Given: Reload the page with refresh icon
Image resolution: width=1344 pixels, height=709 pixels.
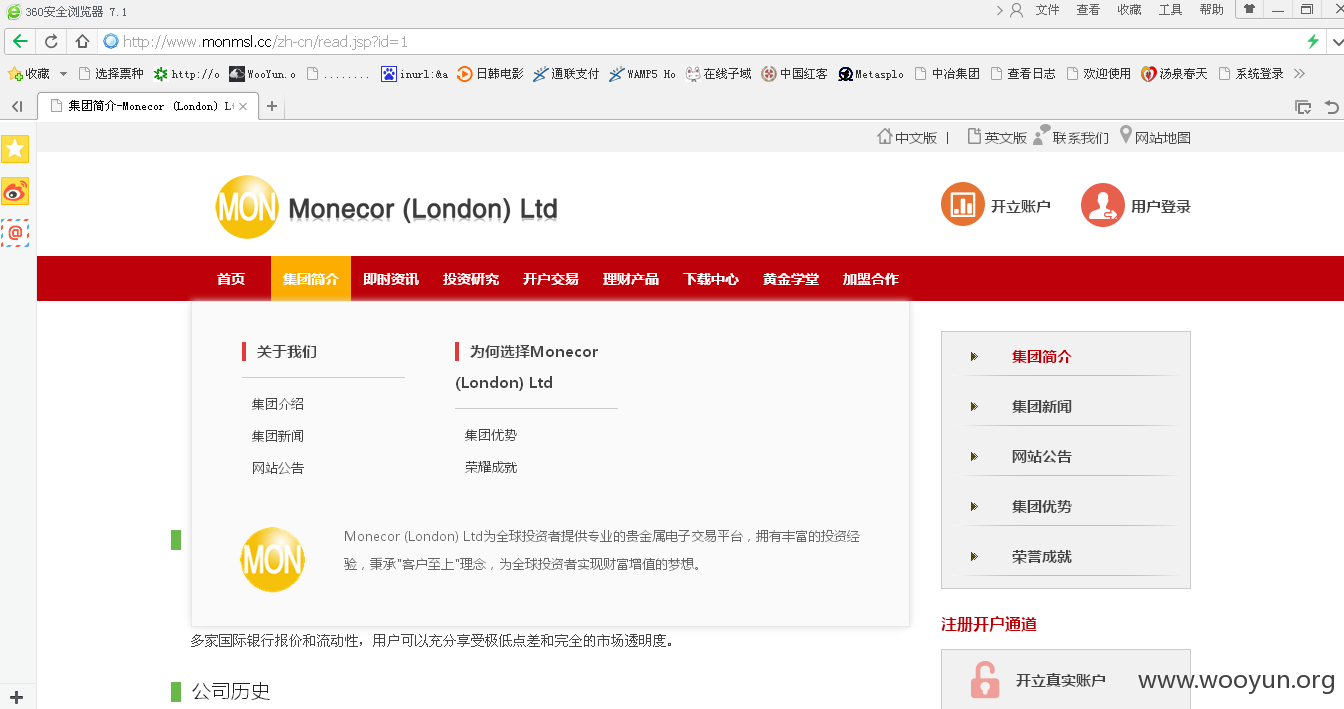Looking at the screenshot, I should [51, 42].
